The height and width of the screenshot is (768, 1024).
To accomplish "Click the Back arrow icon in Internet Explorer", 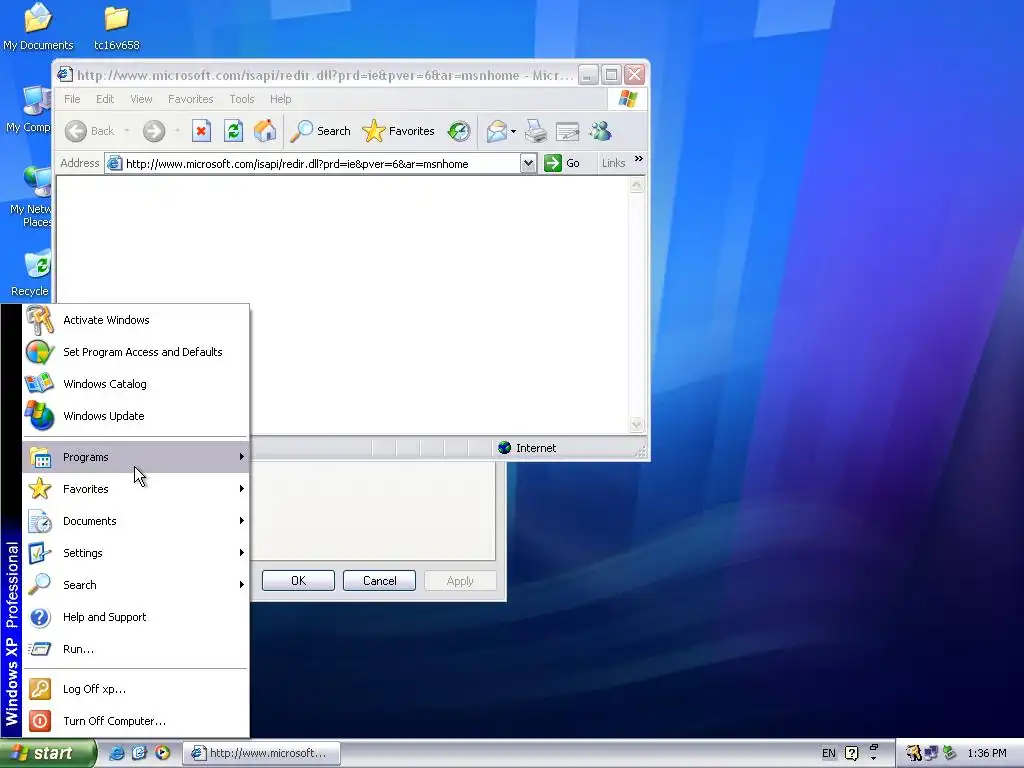I will pyautogui.click(x=76, y=131).
